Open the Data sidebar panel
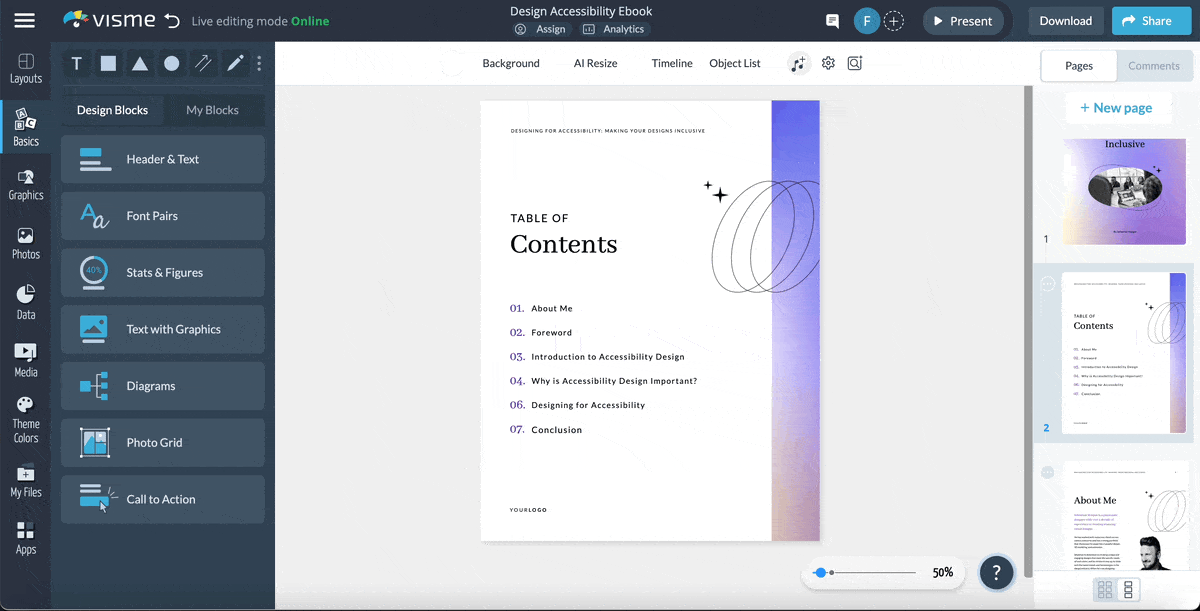 pyautogui.click(x=25, y=300)
